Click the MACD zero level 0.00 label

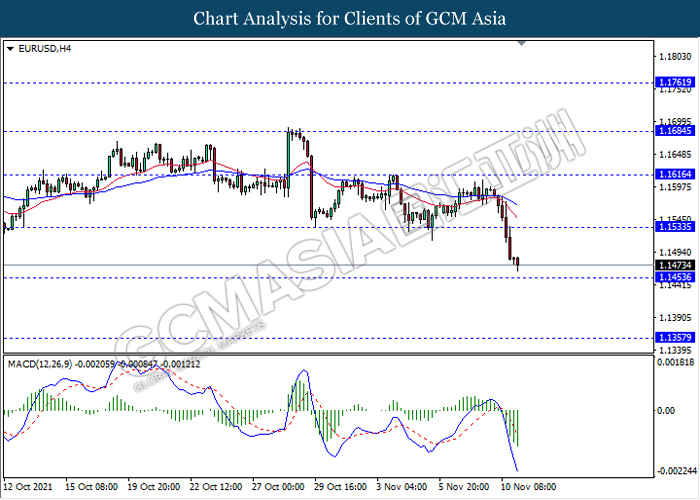666,411
